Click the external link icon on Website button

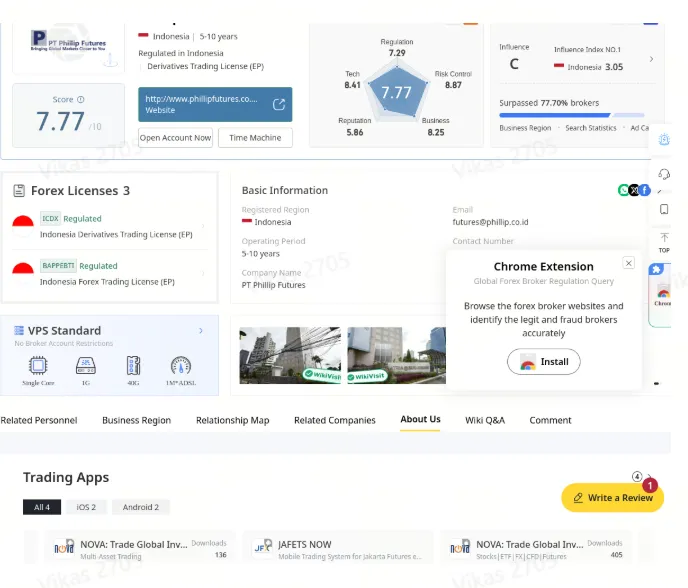click(x=279, y=104)
